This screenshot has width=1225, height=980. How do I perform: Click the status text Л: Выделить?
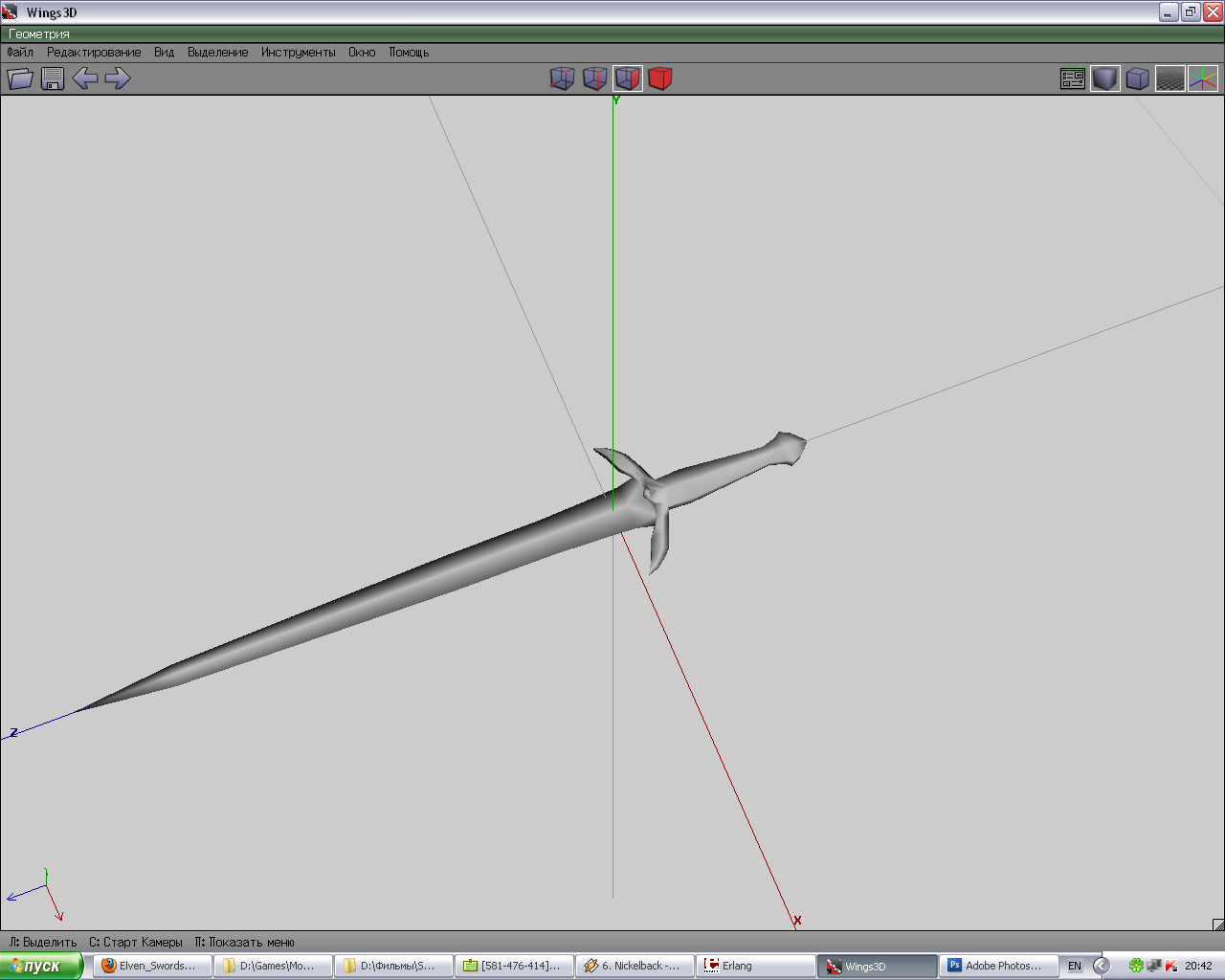click(x=43, y=942)
